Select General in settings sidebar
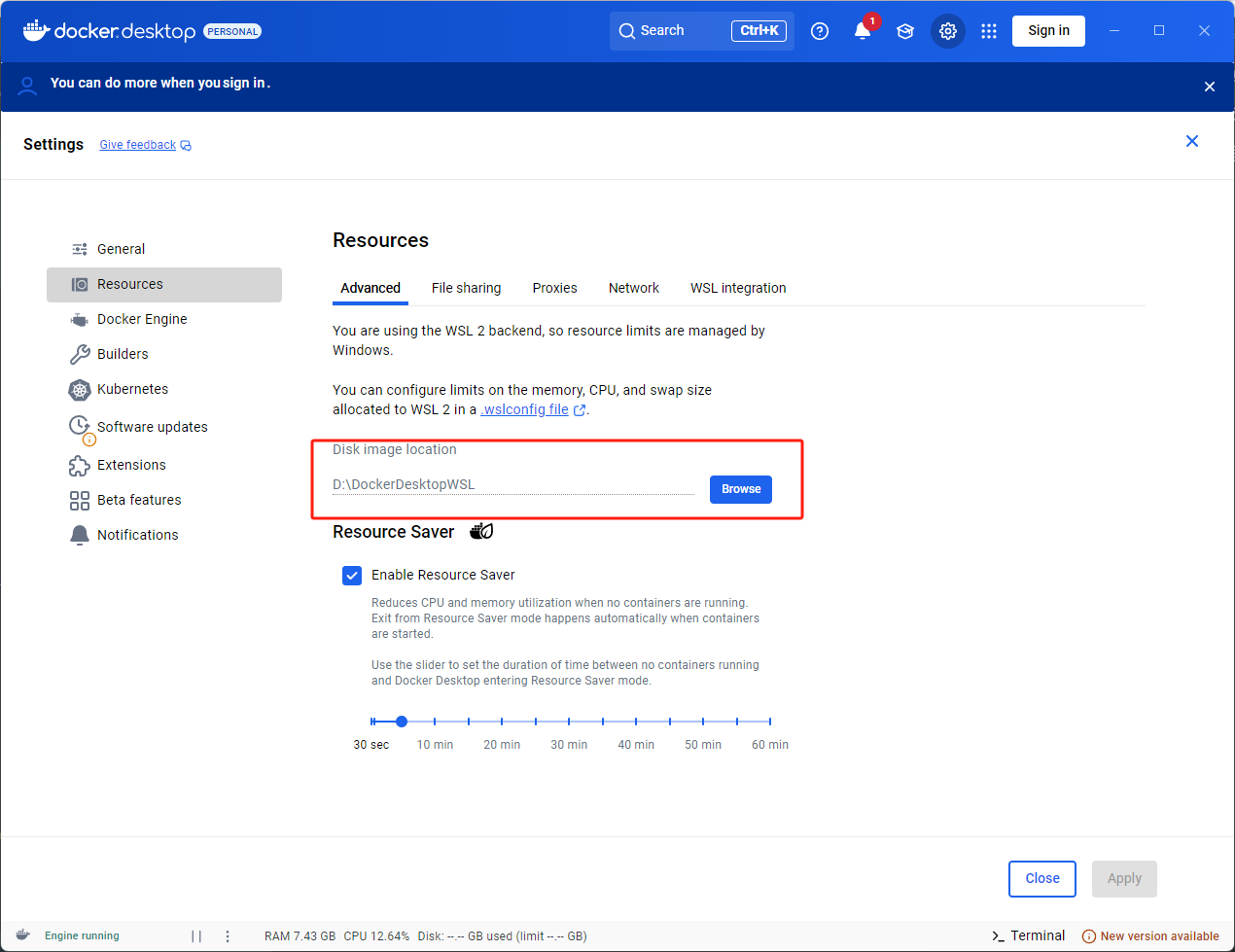 point(164,250)
